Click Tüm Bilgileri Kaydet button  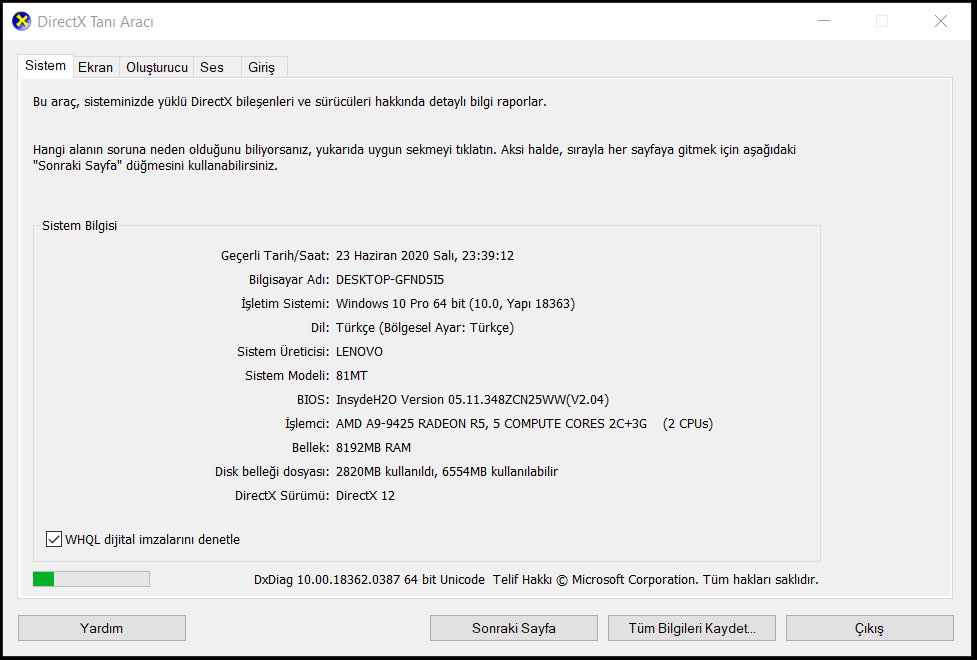click(x=692, y=628)
